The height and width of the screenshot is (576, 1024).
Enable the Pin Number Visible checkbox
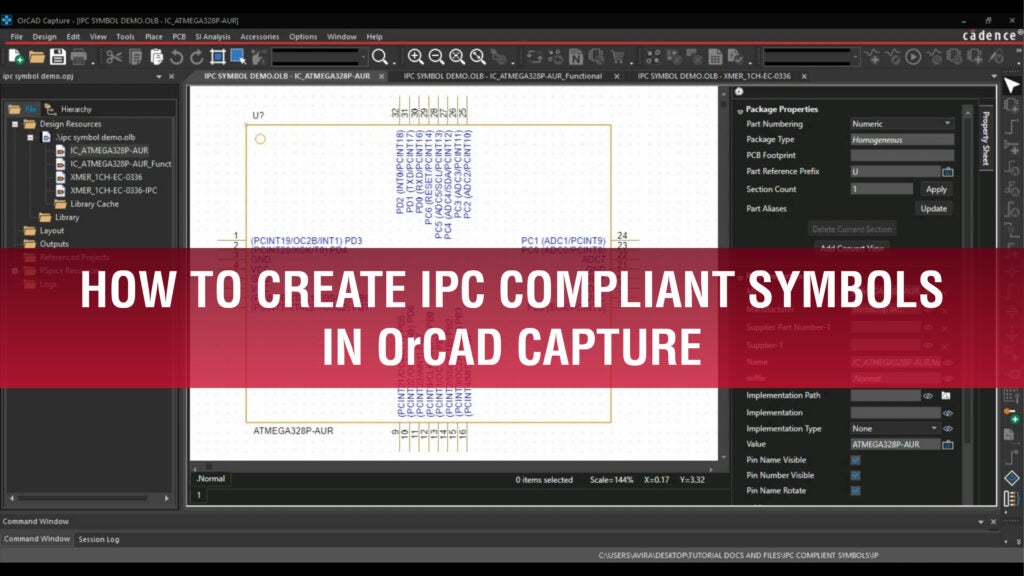tap(855, 475)
